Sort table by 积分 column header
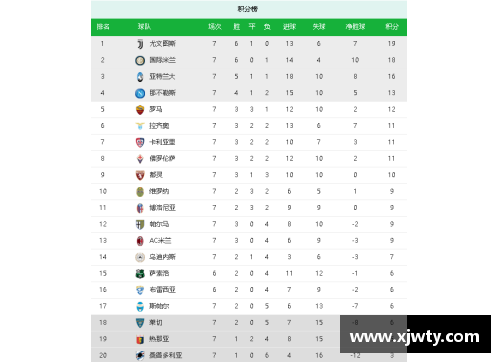Screen dimensions: 500x362 point(392,27)
